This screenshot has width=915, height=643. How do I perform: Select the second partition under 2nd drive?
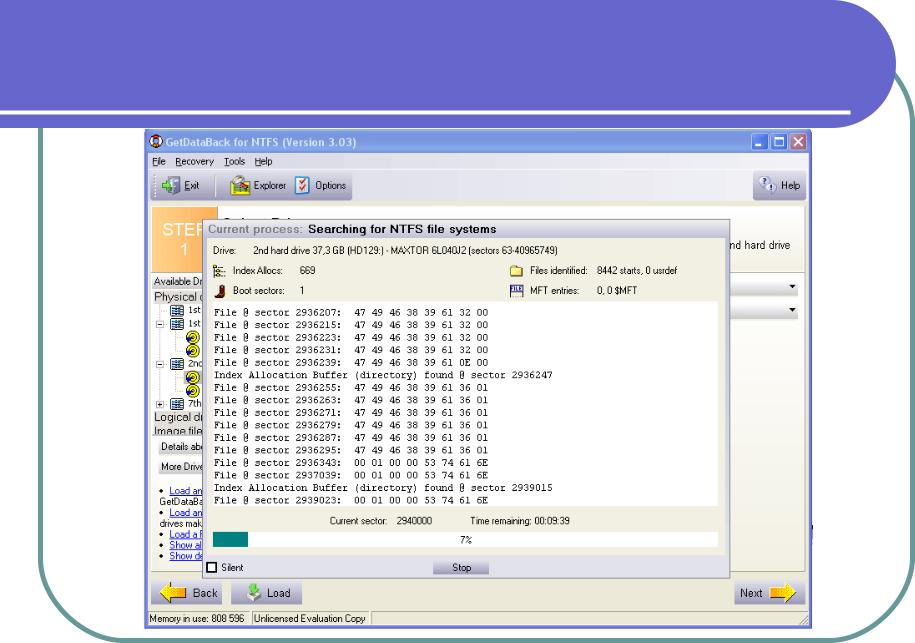point(193,391)
